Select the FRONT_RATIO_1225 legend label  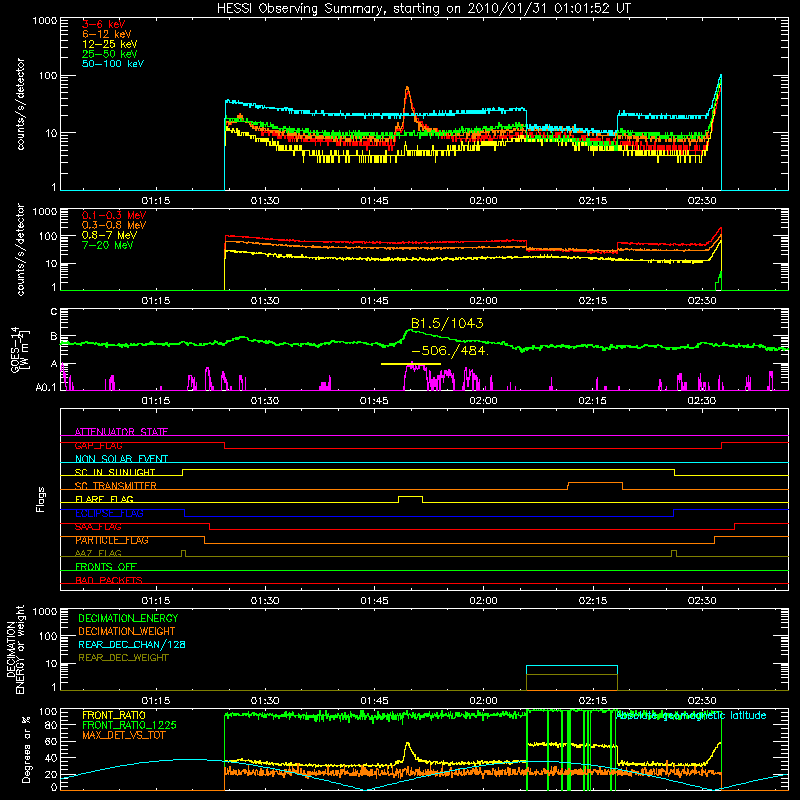(x=129, y=725)
